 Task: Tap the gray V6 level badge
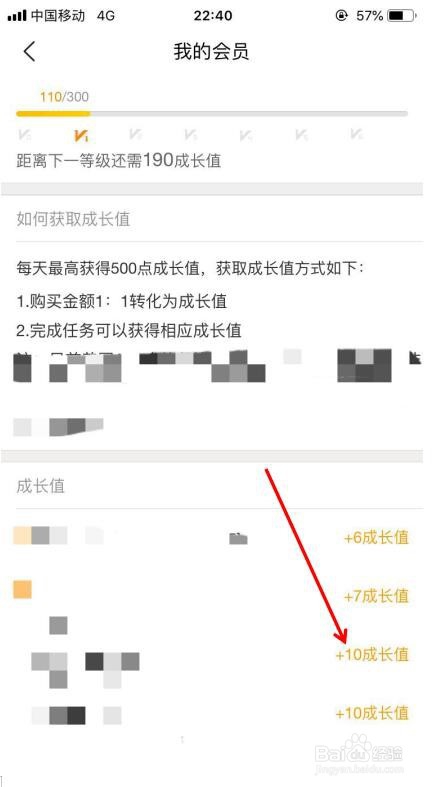point(357,135)
